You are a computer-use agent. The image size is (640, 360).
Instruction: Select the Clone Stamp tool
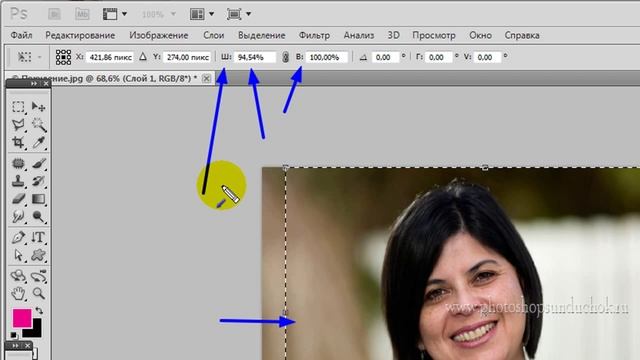[x=18, y=181]
